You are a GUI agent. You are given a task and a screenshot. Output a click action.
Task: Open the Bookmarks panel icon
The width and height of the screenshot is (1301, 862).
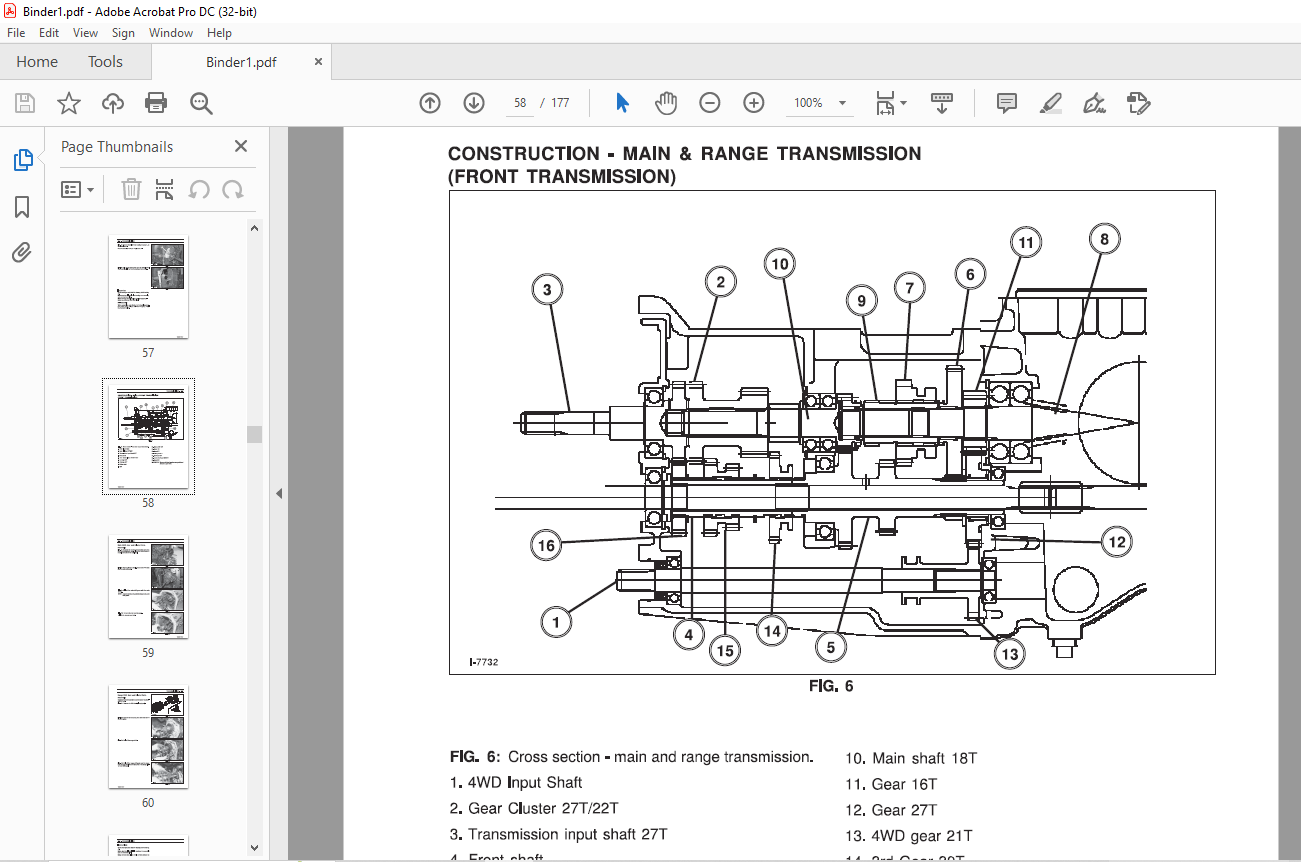tap(22, 207)
